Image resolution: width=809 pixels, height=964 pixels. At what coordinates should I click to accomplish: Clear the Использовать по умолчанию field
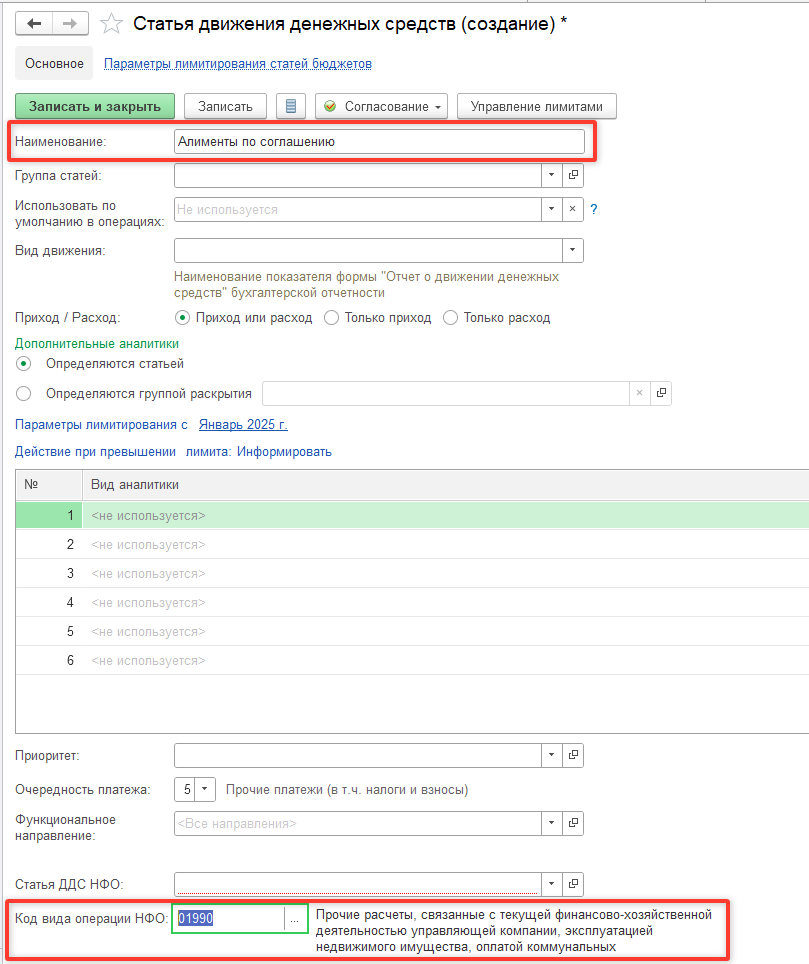(x=574, y=210)
